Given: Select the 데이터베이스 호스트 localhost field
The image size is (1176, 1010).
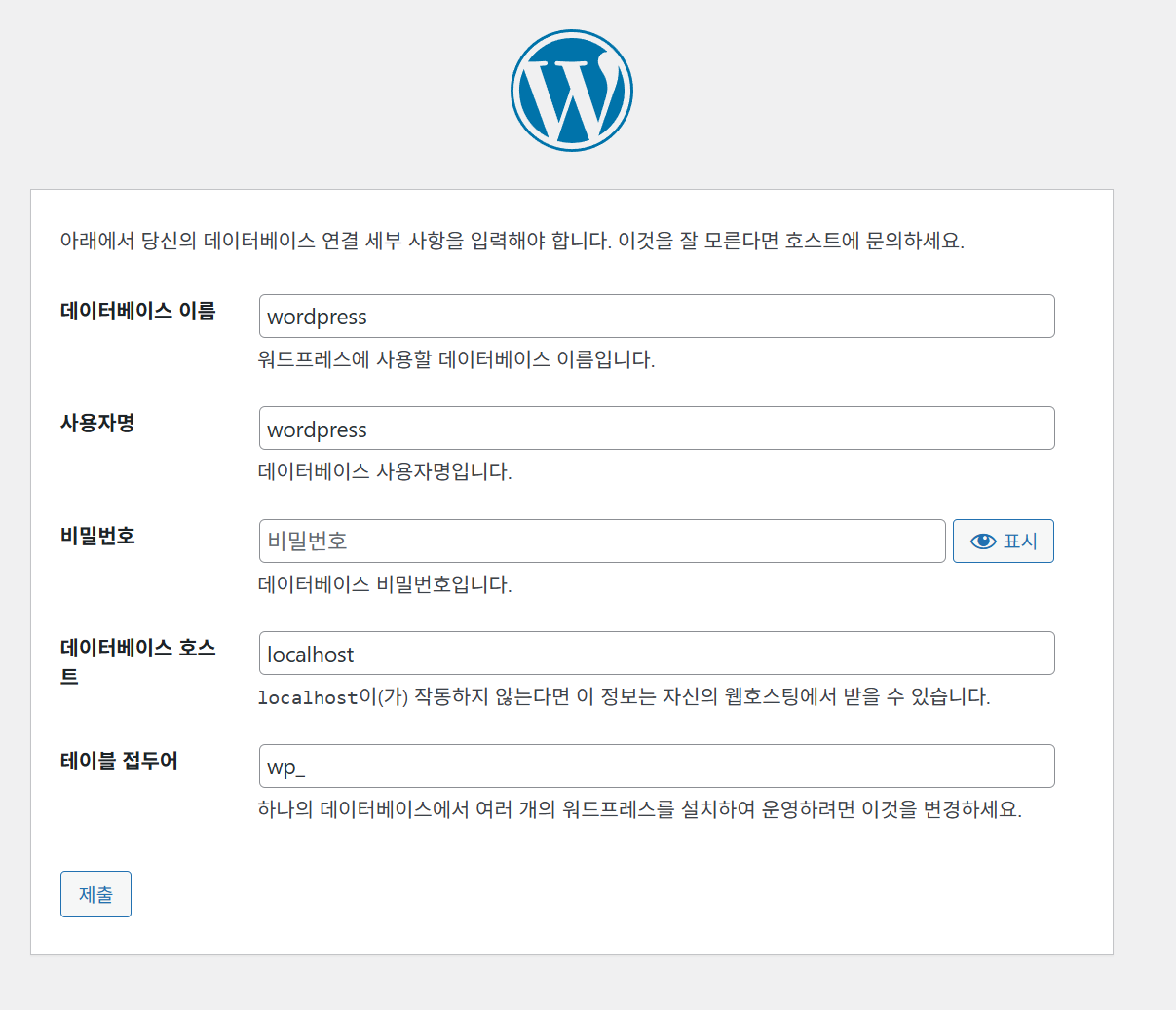Looking at the screenshot, I should (x=657, y=654).
